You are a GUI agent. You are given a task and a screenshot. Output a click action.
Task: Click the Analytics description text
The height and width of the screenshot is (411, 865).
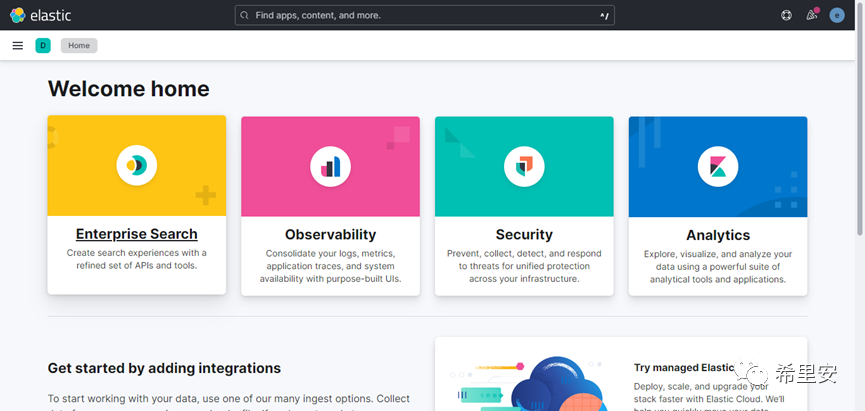[718, 266]
